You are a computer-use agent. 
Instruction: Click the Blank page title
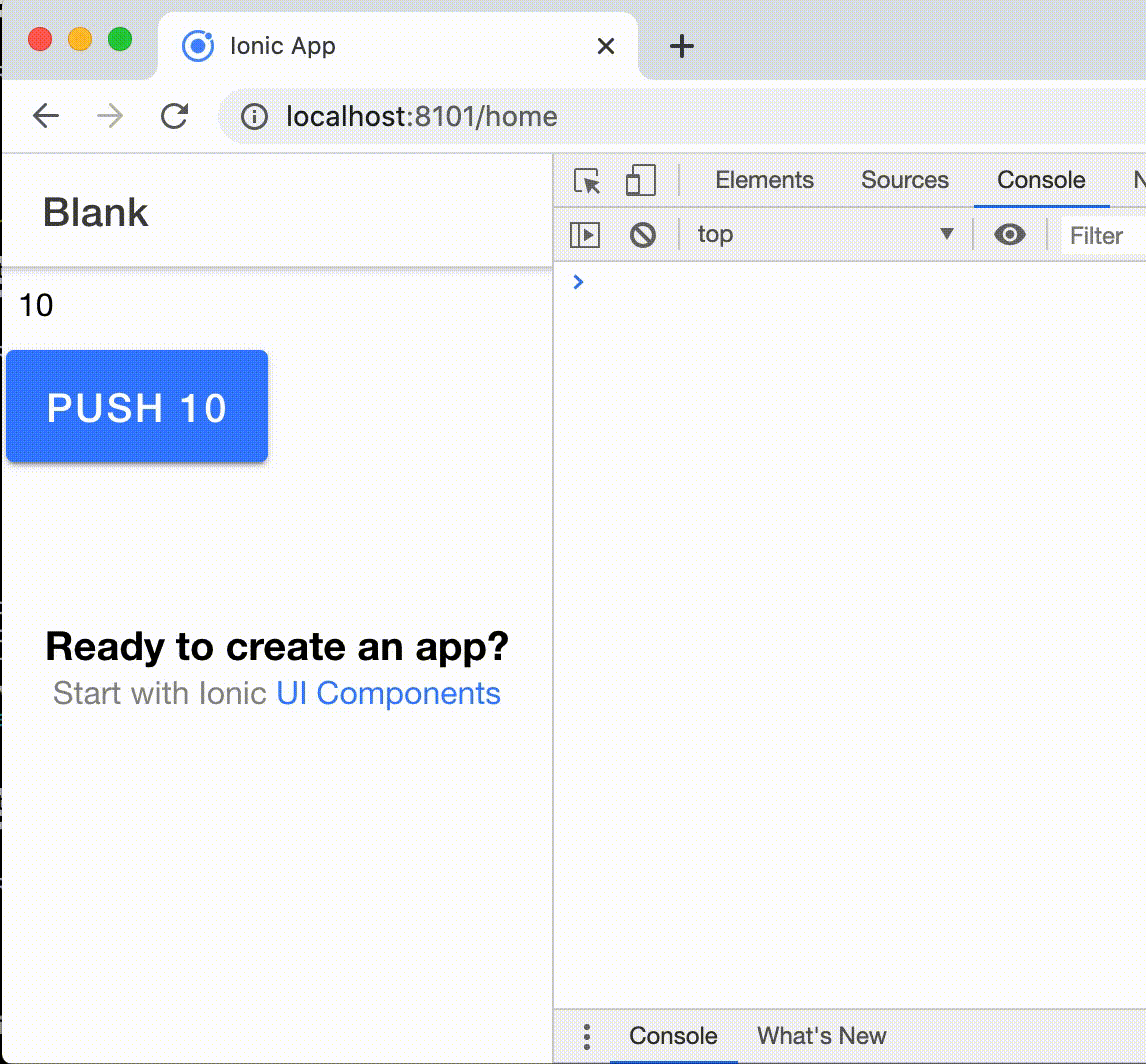click(95, 213)
